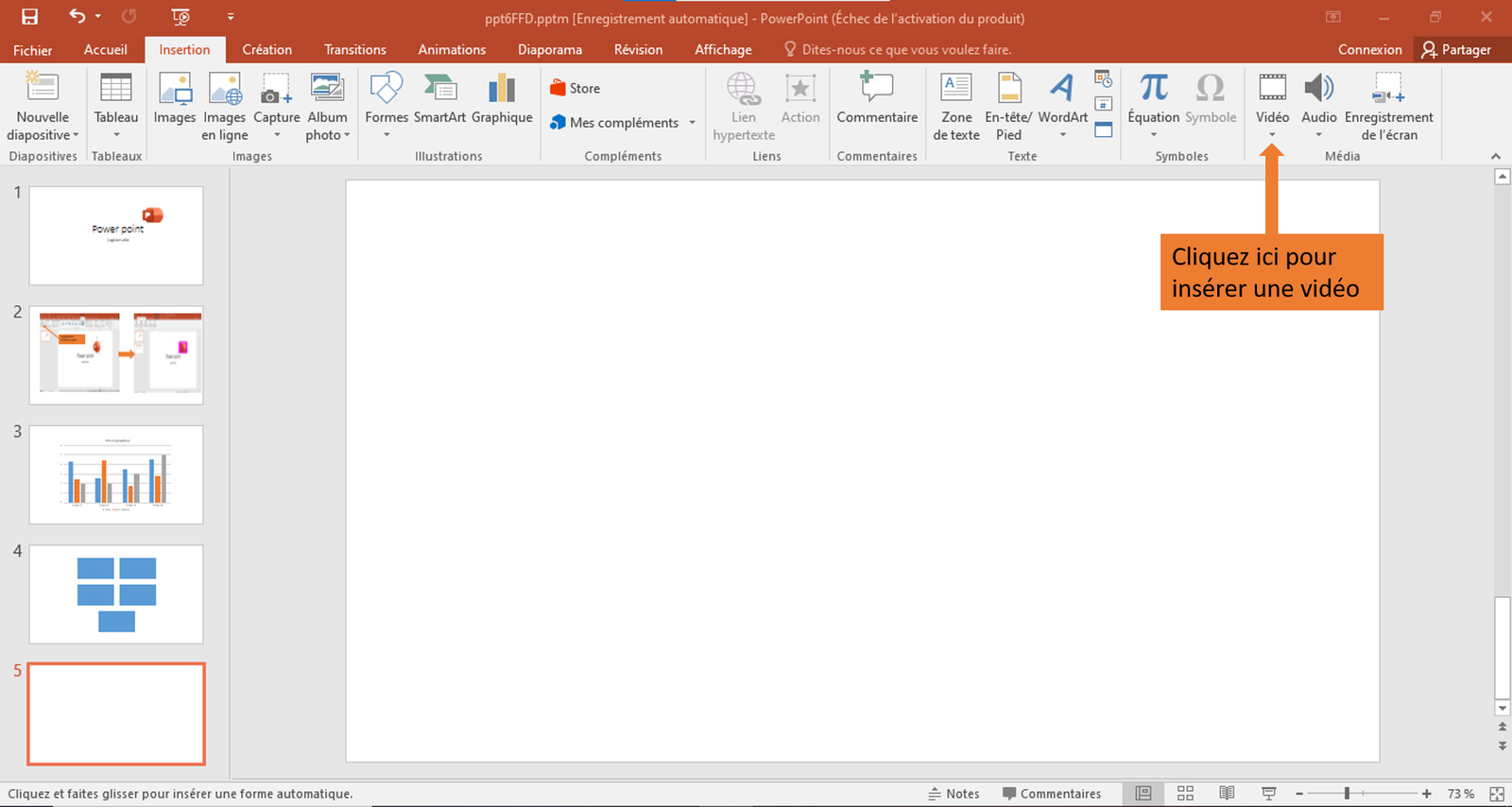Screen dimensions: 1512x807
Task: Select slide 3 chart thumbnail
Action: click(x=116, y=474)
